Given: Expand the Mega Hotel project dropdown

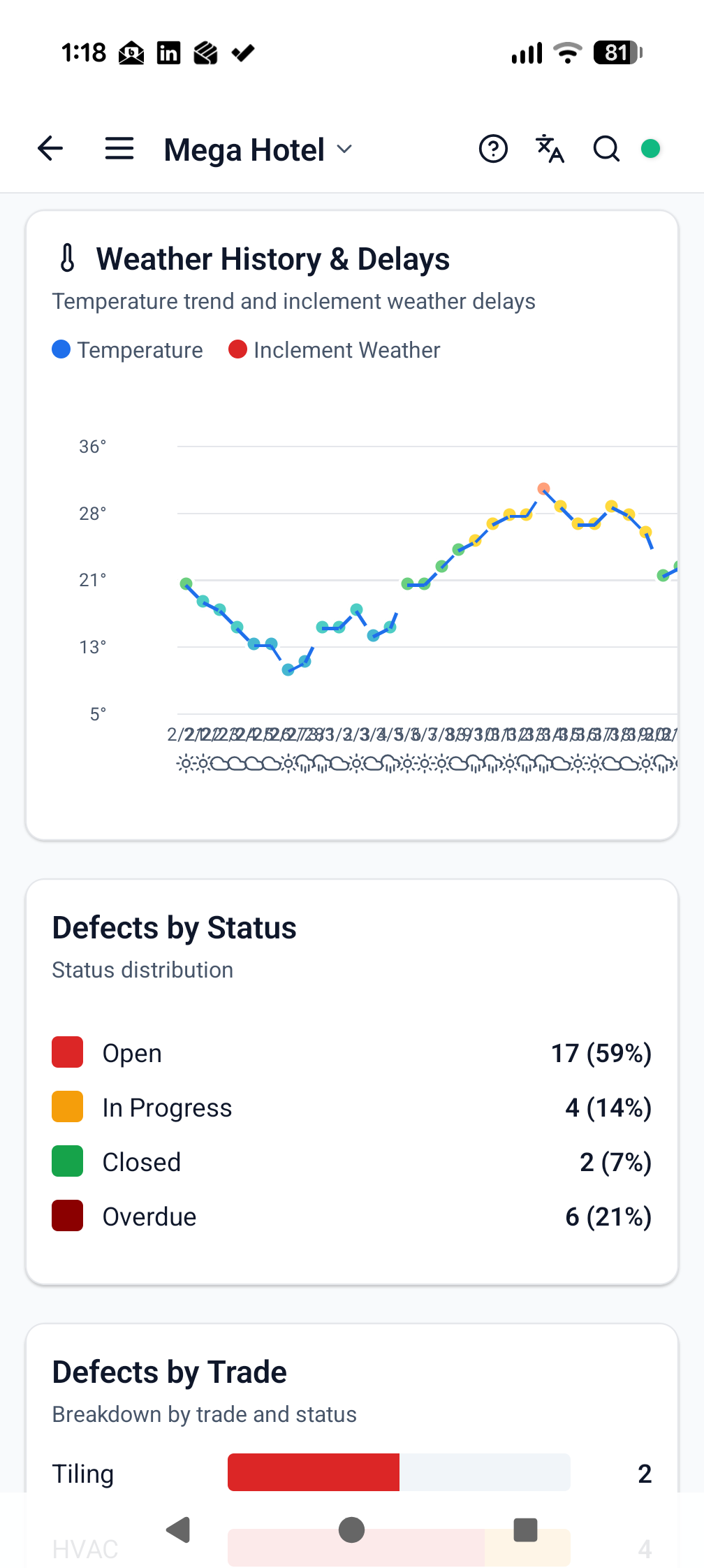Looking at the screenshot, I should coord(258,150).
